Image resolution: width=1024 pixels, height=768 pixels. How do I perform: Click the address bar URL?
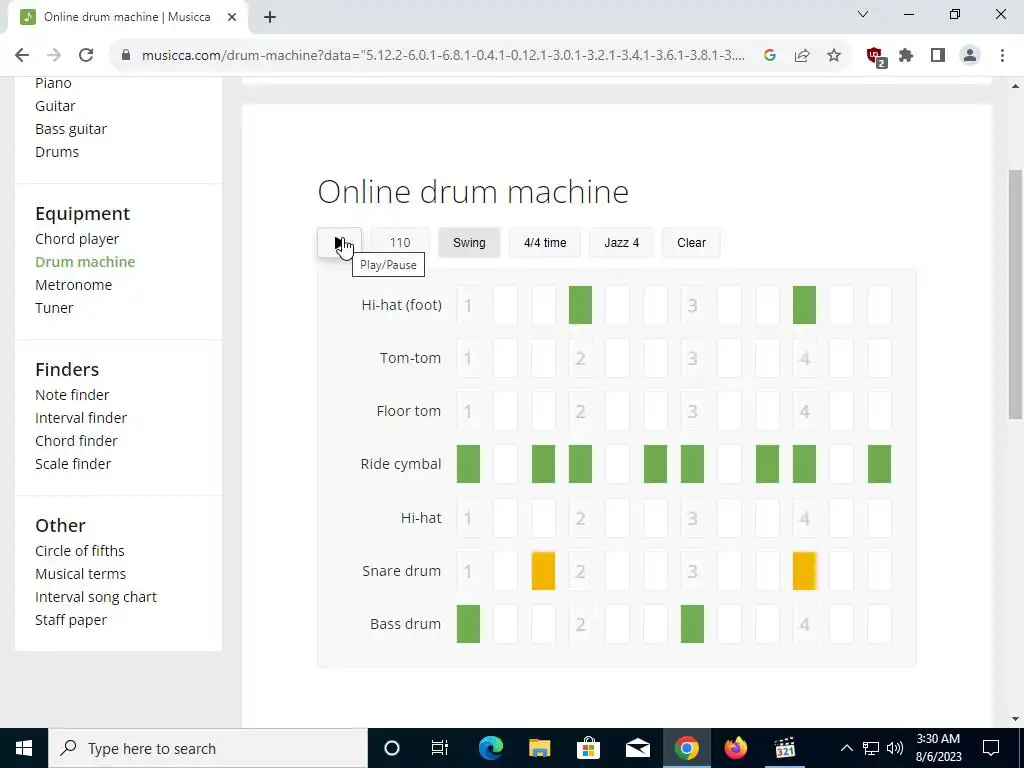click(443, 56)
